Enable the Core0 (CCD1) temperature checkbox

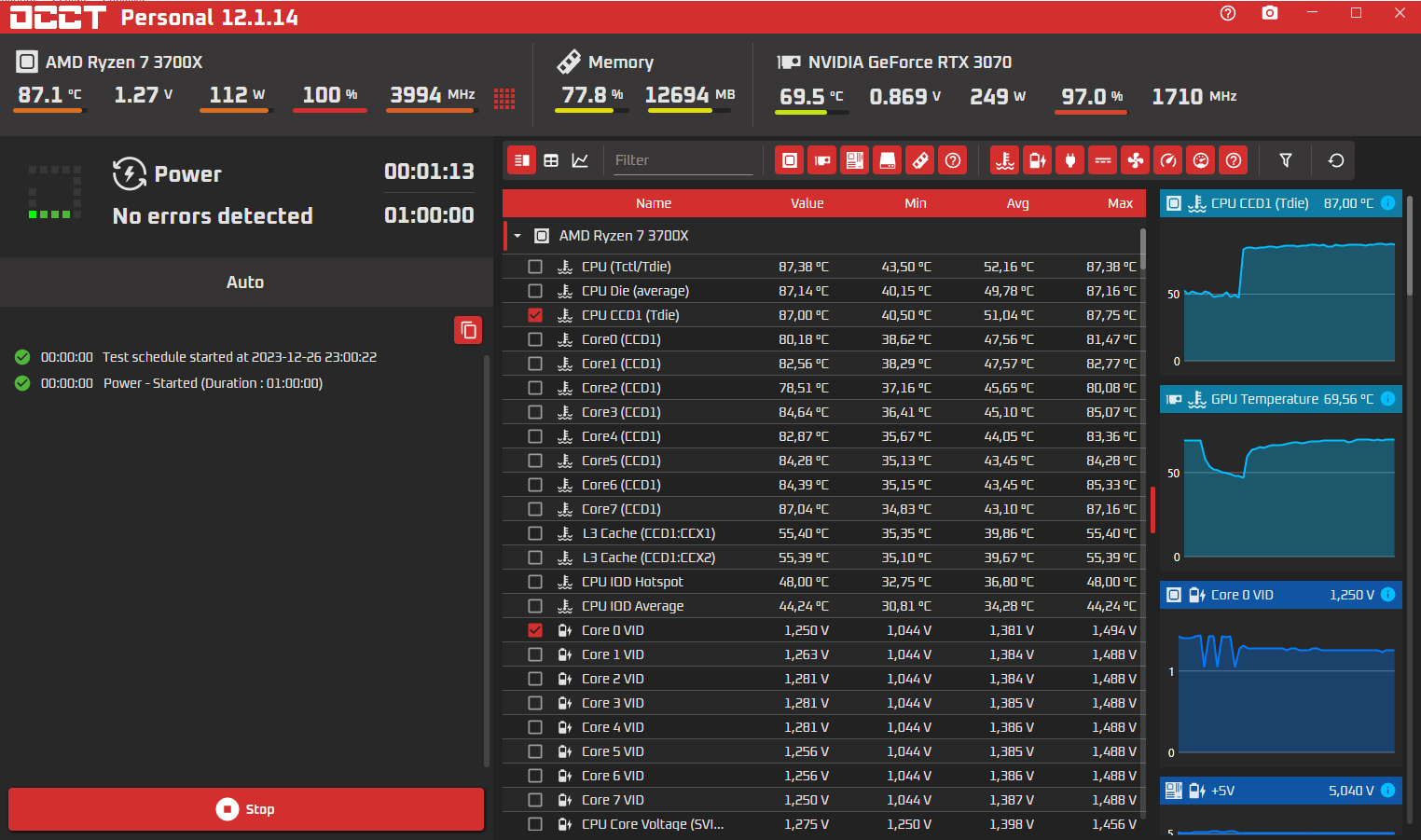pyautogui.click(x=535, y=339)
